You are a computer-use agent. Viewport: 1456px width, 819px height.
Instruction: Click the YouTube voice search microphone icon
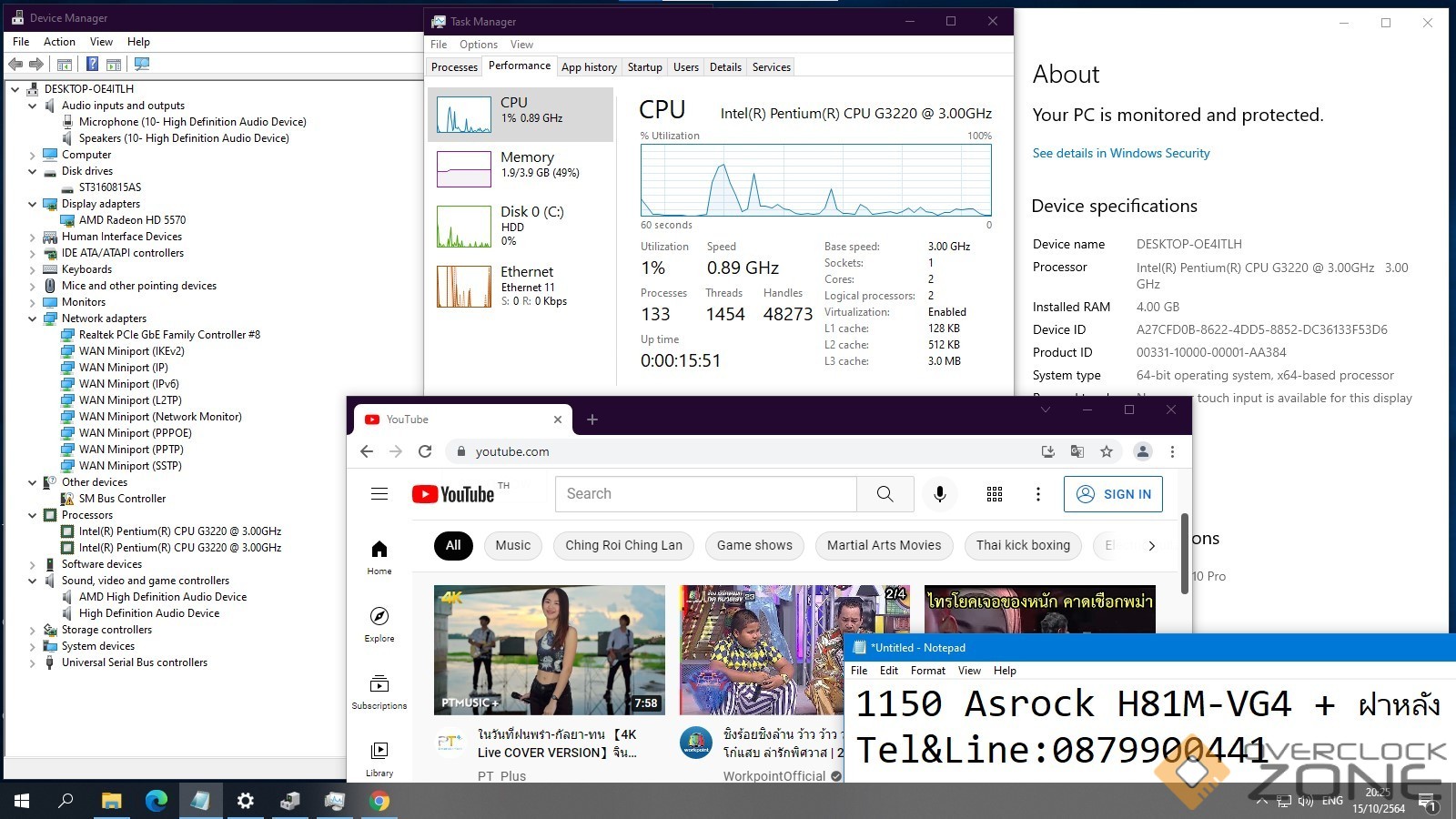click(x=939, y=494)
